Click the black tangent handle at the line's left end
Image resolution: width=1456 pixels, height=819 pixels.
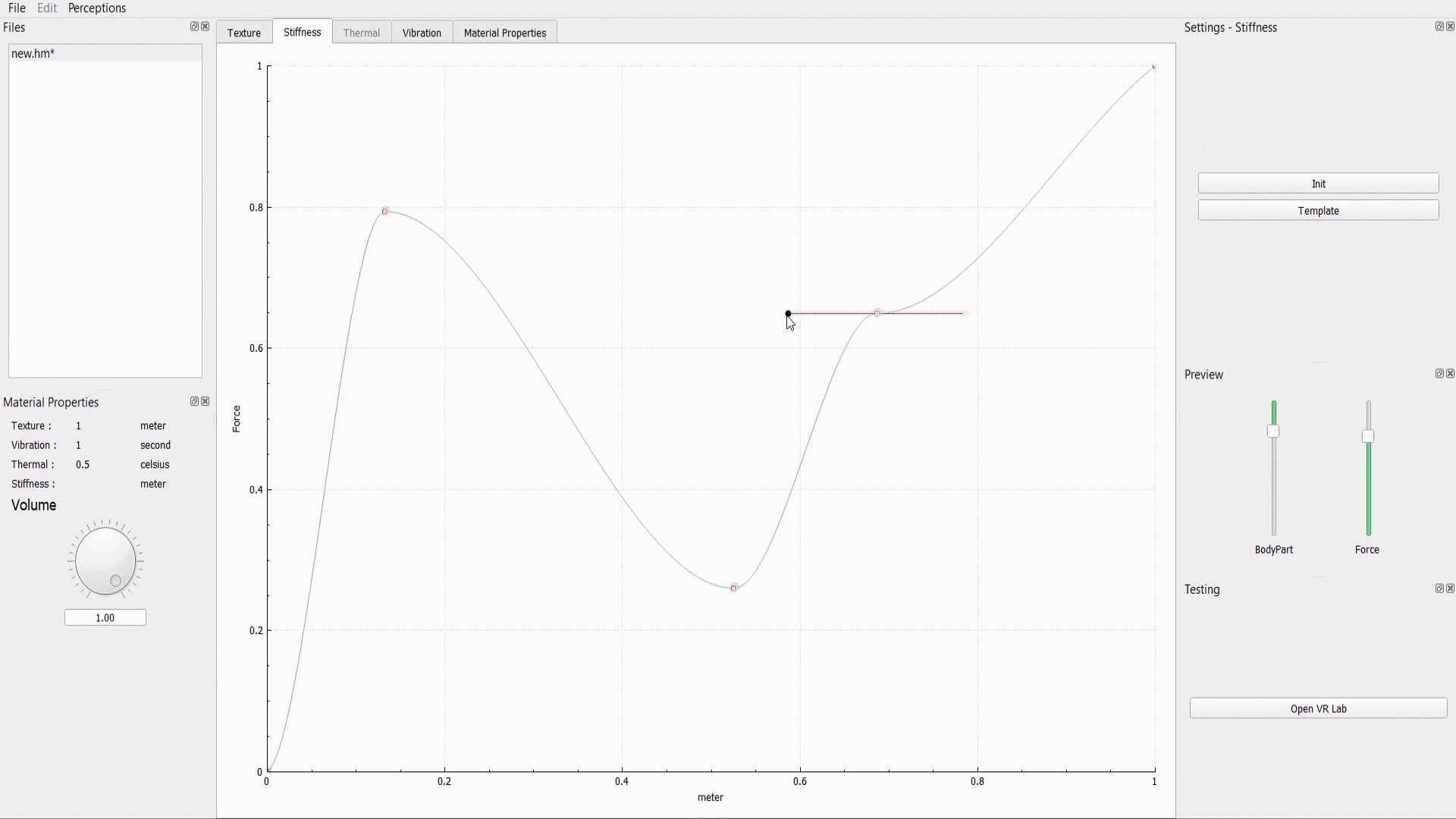789,313
